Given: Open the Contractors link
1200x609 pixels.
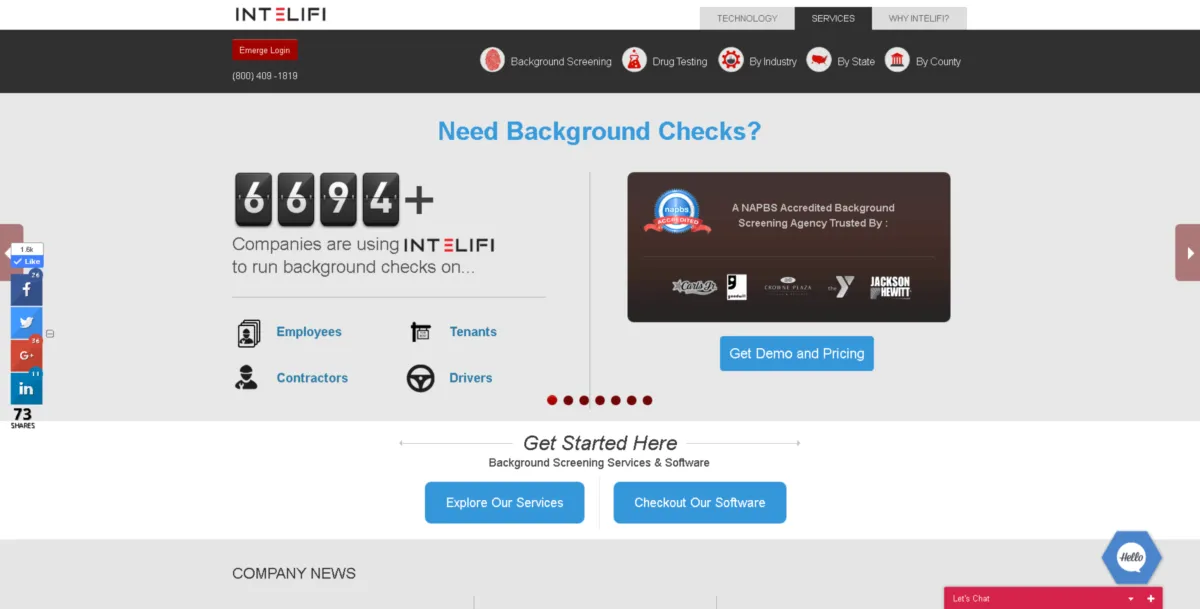Looking at the screenshot, I should [x=312, y=378].
